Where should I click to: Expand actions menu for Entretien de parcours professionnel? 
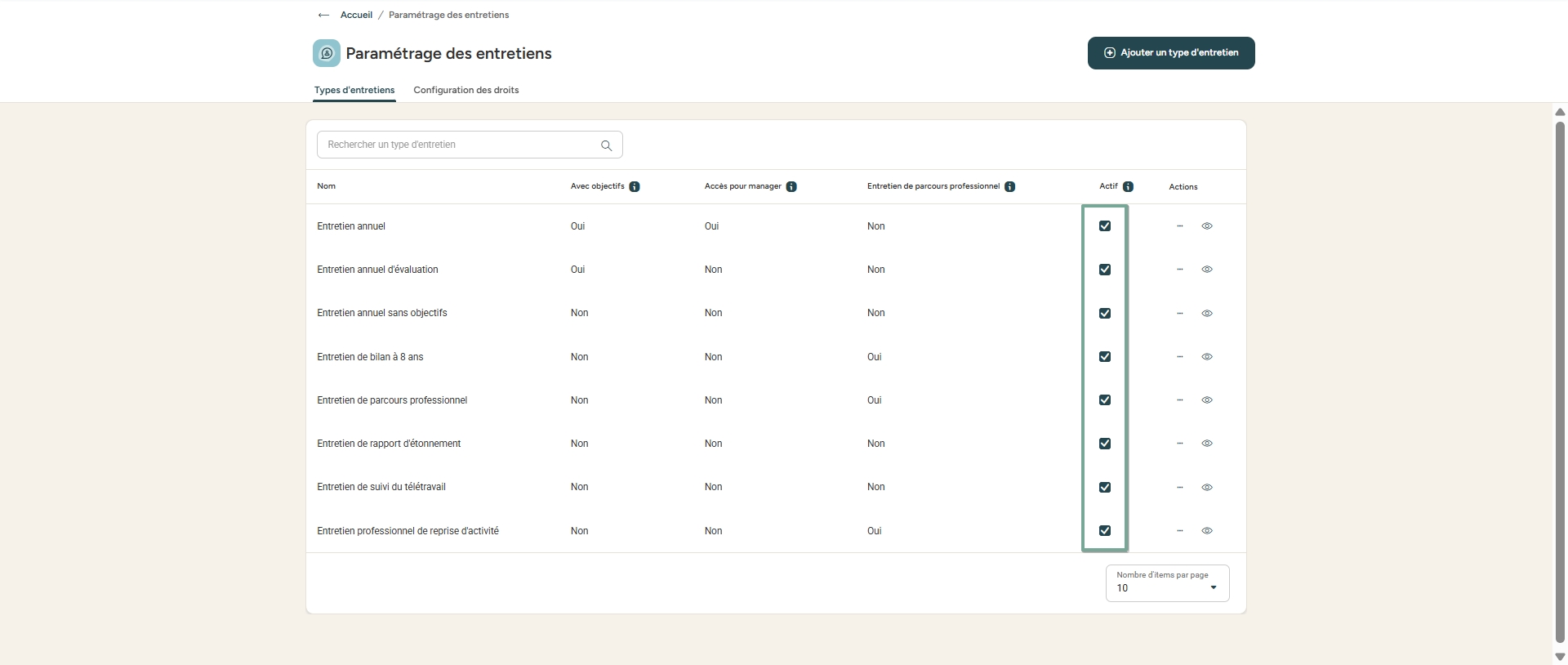pyautogui.click(x=1180, y=400)
